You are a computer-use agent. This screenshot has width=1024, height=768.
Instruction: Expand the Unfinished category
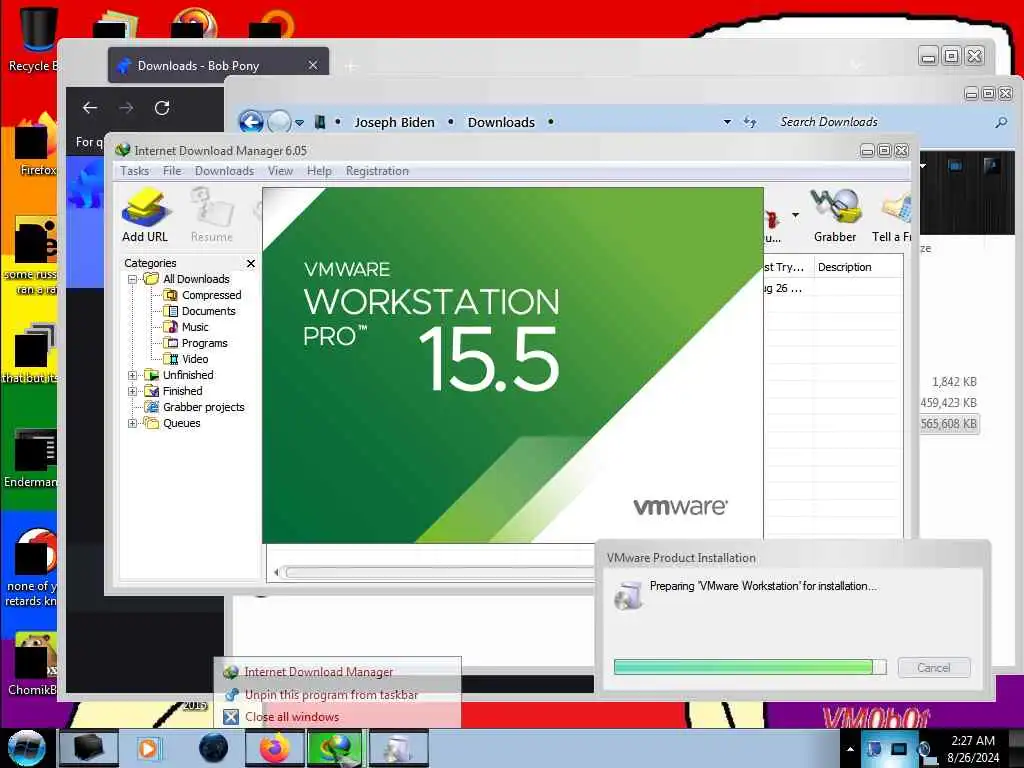point(132,376)
